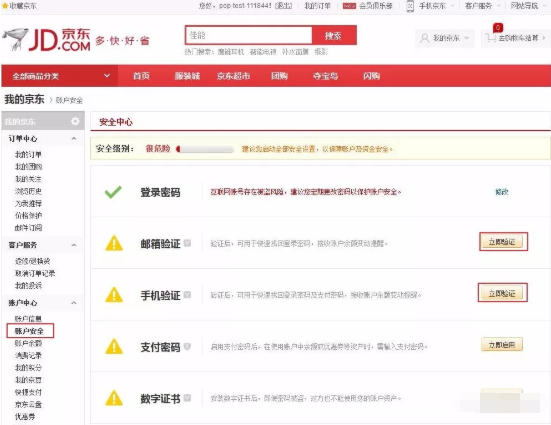
Task: Open 闪购 in the navigation bar
Action: [371, 76]
